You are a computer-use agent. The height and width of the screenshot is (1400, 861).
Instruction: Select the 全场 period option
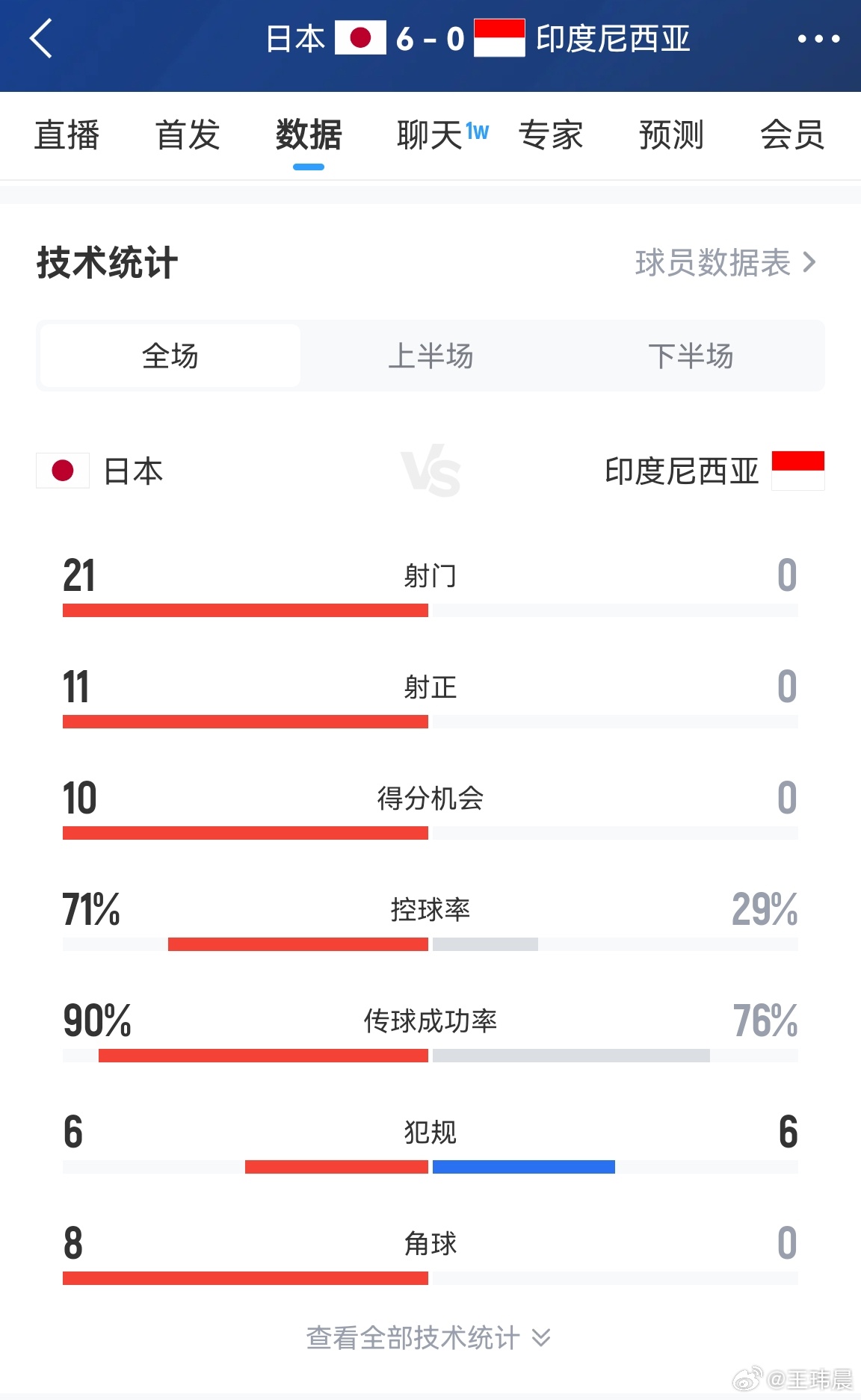coord(170,356)
